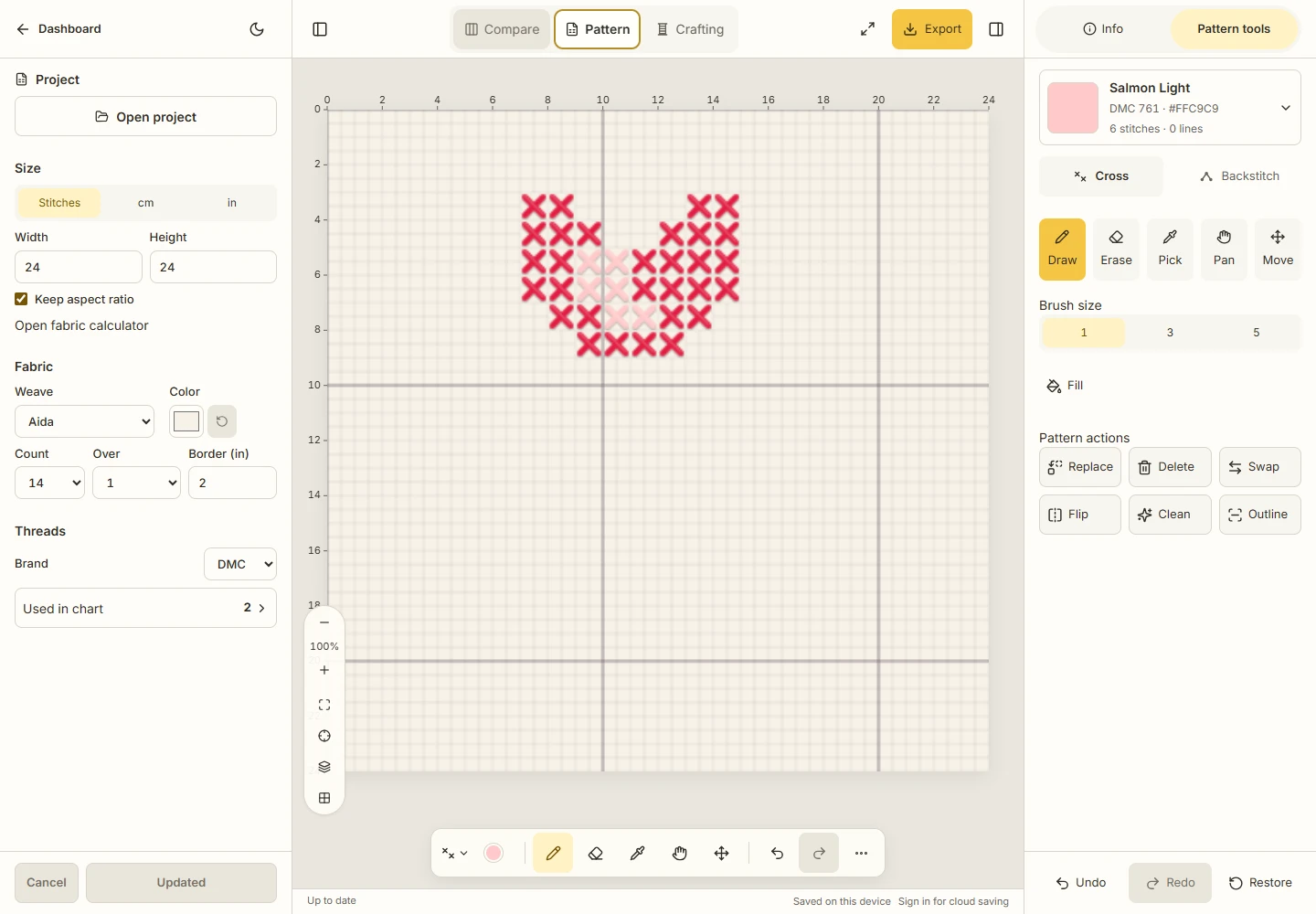Select pencil draw tool in bottom toolbar

pos(553,853)
